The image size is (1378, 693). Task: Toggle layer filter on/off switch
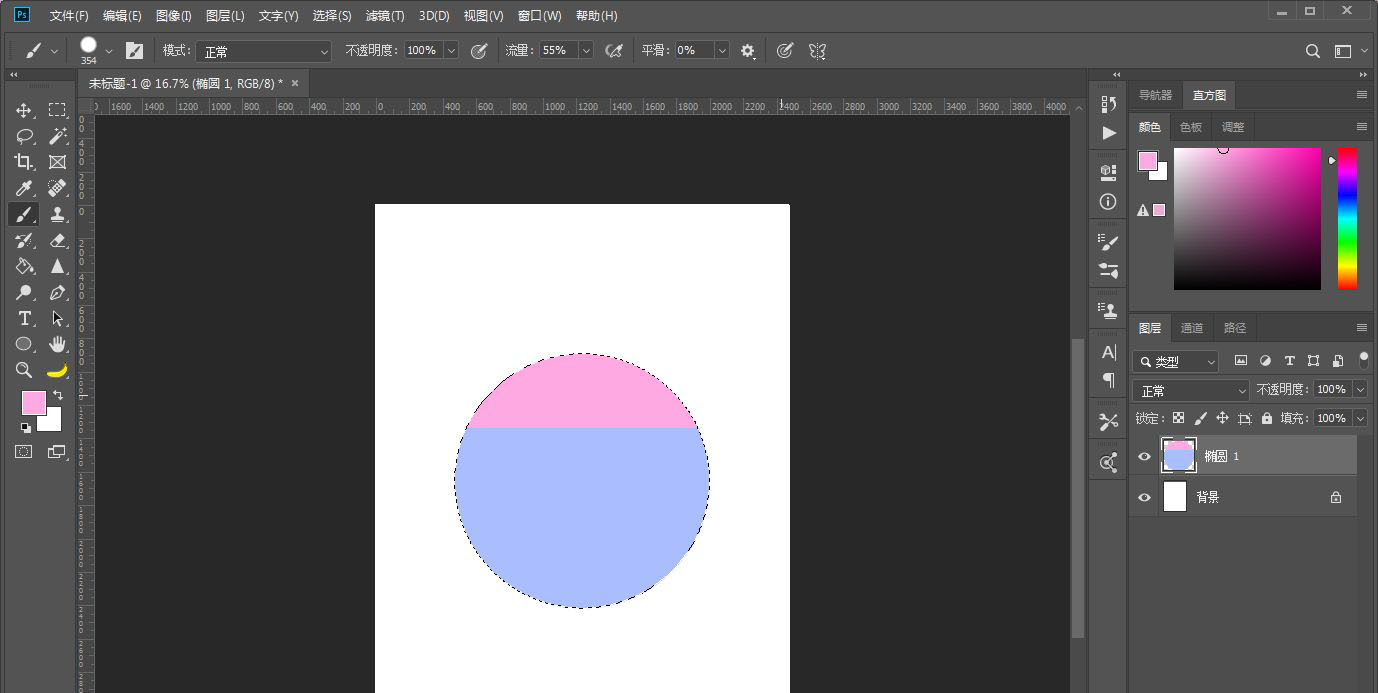click(x=1364, y=359)
